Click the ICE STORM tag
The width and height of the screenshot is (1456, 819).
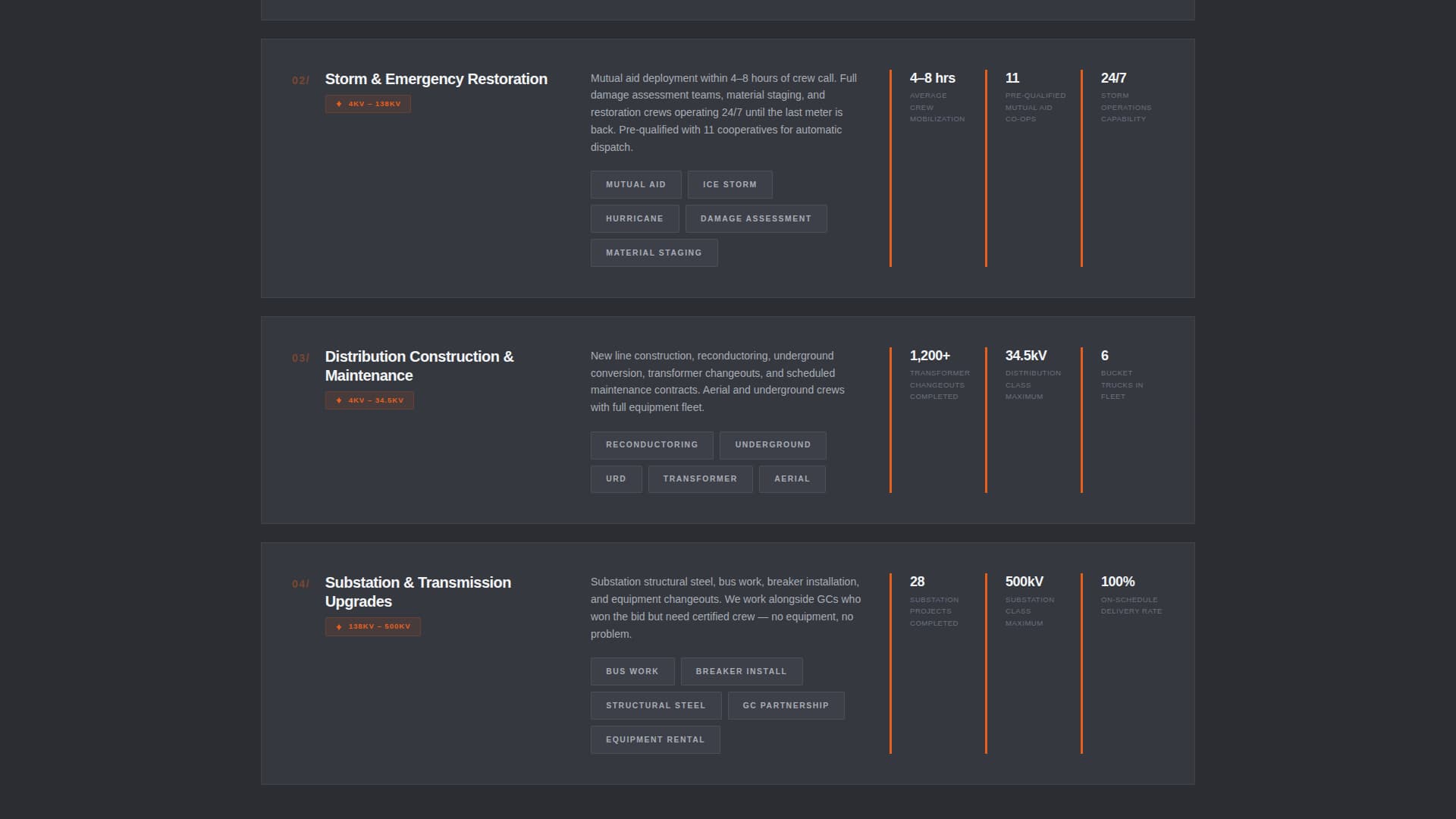[x=730, y=184]
